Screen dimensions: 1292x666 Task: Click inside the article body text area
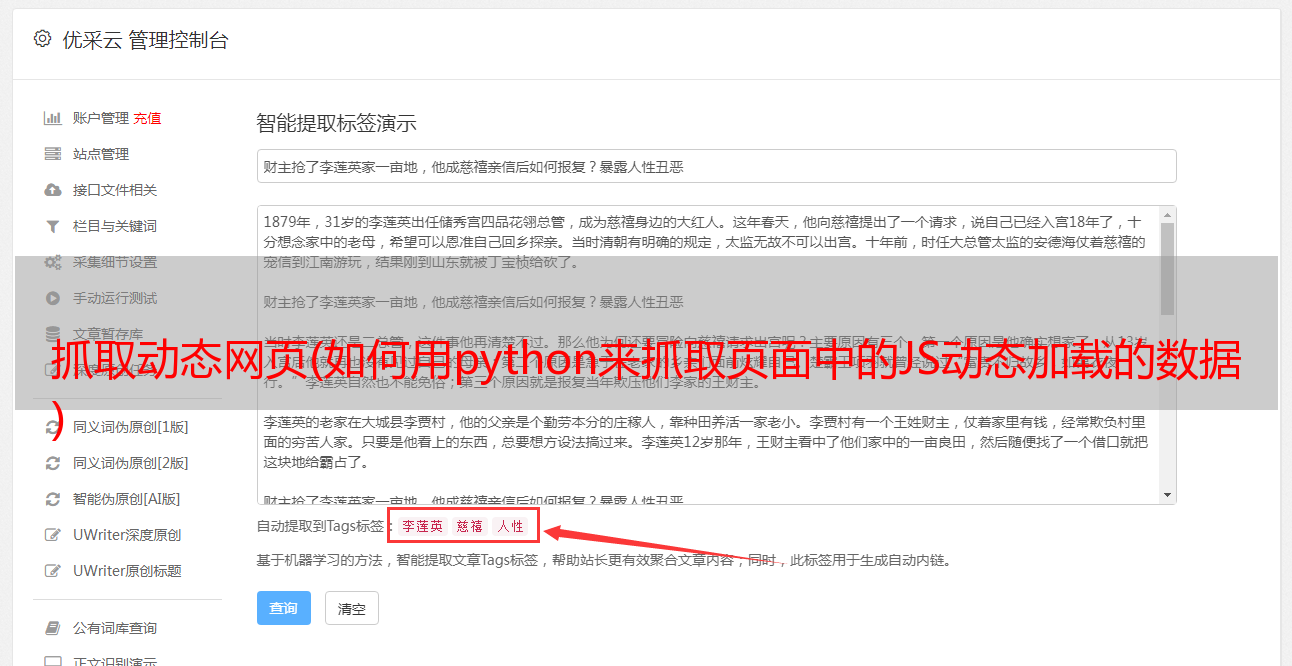point(708,355)
